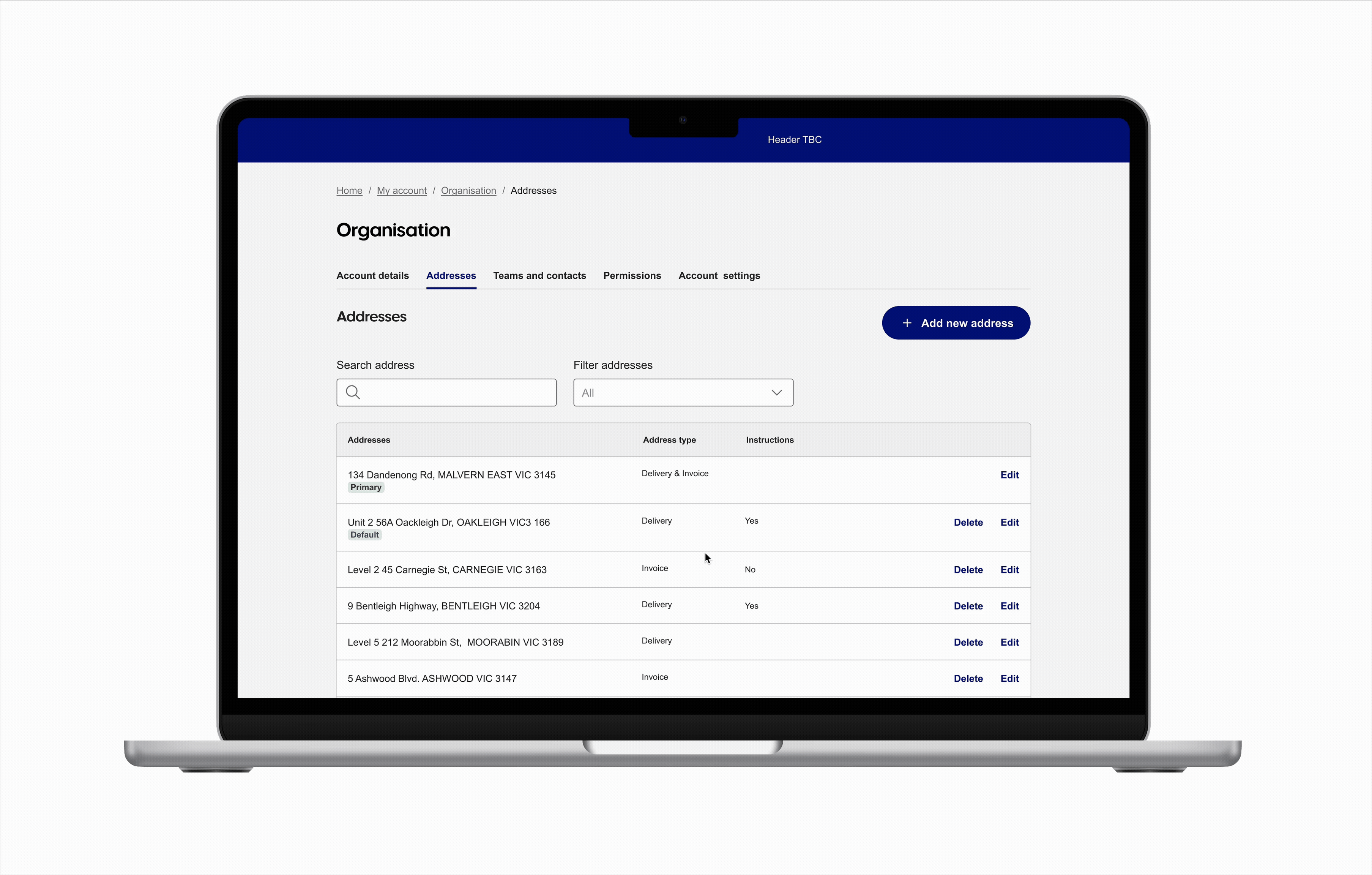This screenshot has width=1372, height=875.
Task: Open the My account breadcrumb link
Action: click(x=402, y=190)
